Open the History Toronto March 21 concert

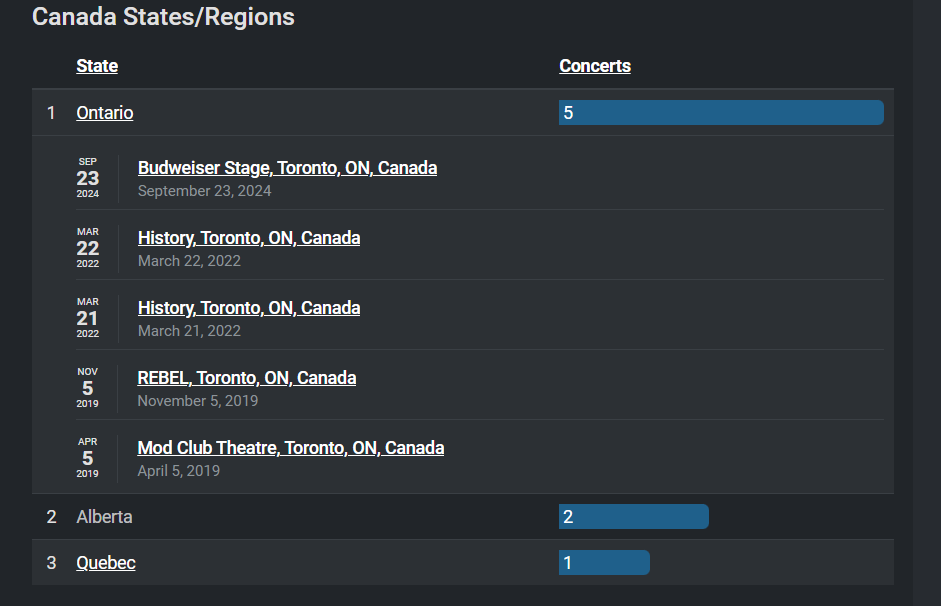(248, 307)
